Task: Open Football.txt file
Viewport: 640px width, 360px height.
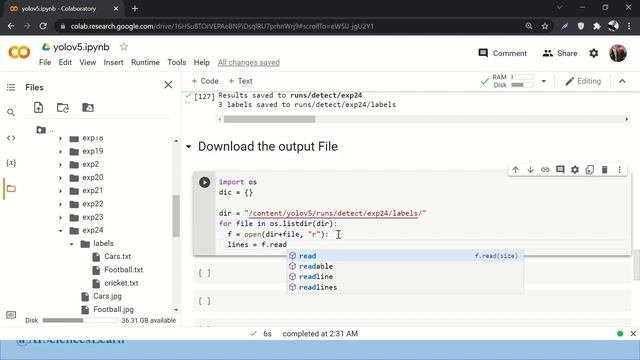Action: 123,270
